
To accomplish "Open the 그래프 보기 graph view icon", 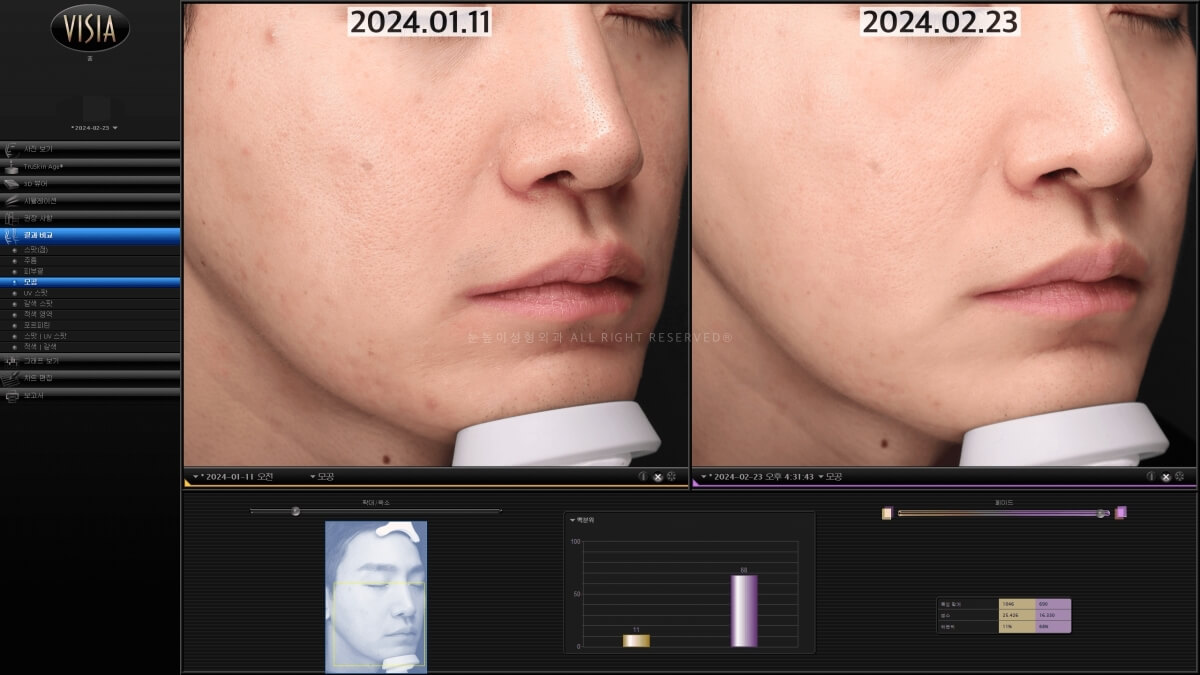I will click(11, 360).
